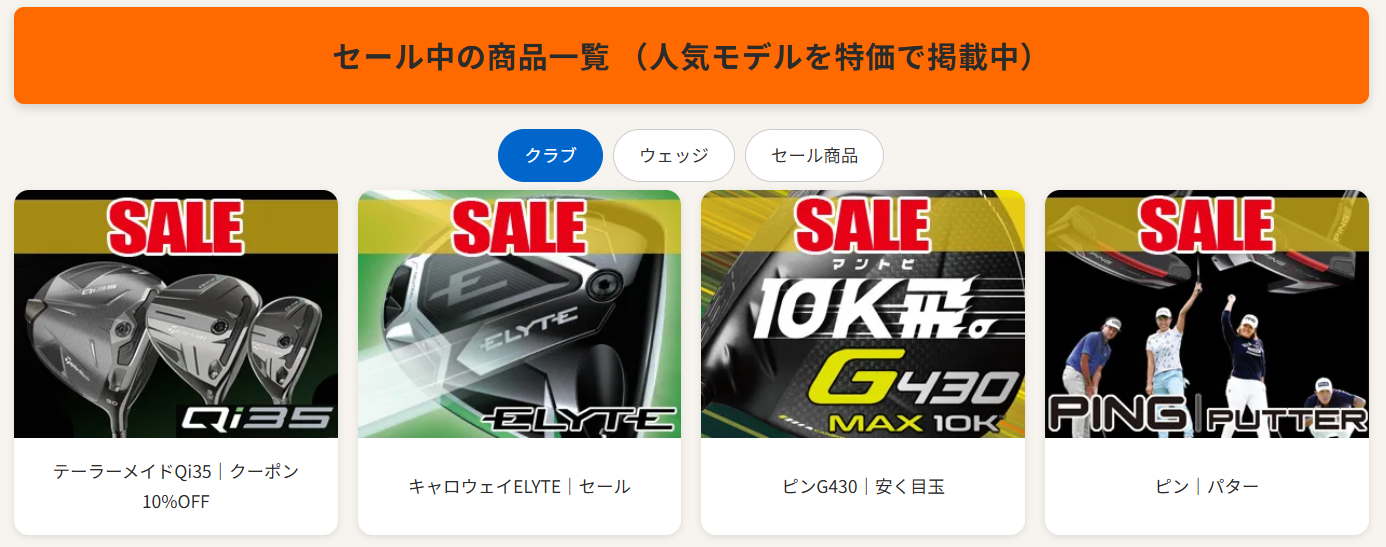This screenshot has height=547, width=1386.
Task: Open the Callaway ELYTE driver thumbnail
Action: tap(519, 314)
